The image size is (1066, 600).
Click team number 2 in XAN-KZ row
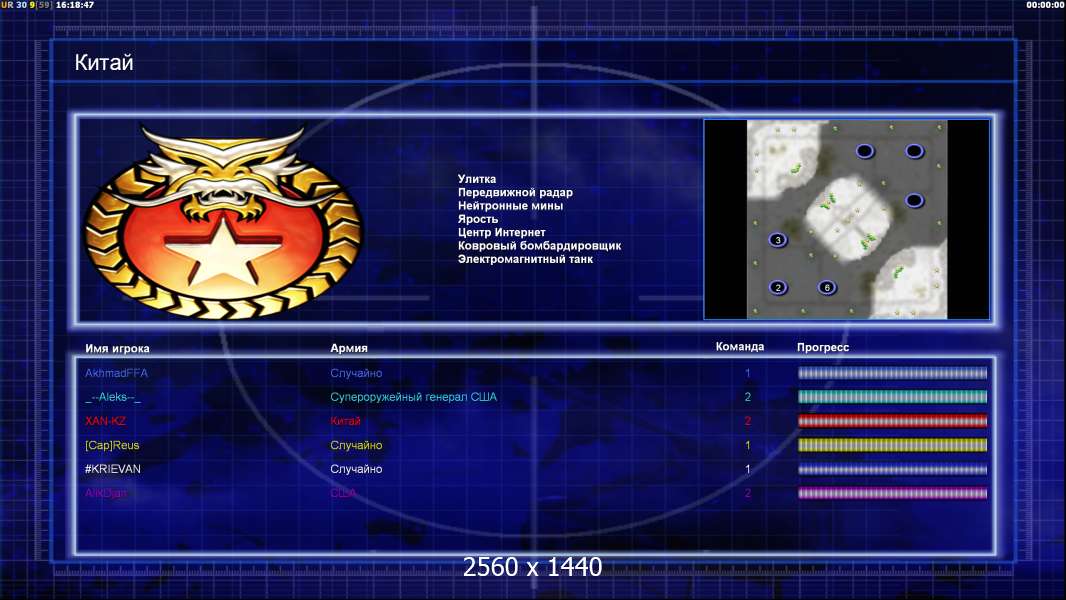tap(748, 421)
